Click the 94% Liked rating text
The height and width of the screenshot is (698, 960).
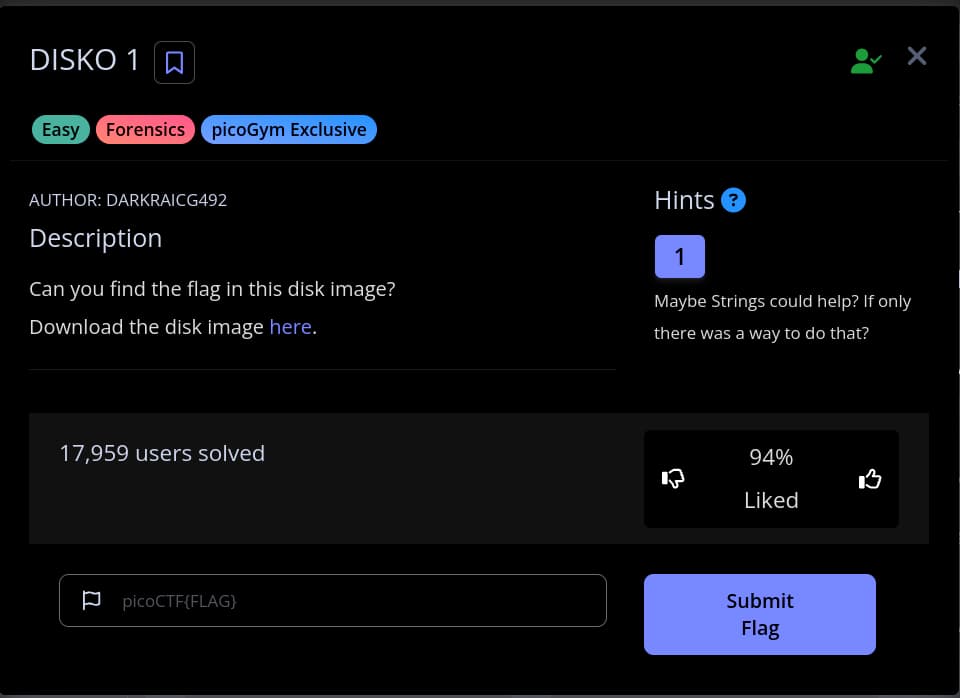[x=771, y=478]
